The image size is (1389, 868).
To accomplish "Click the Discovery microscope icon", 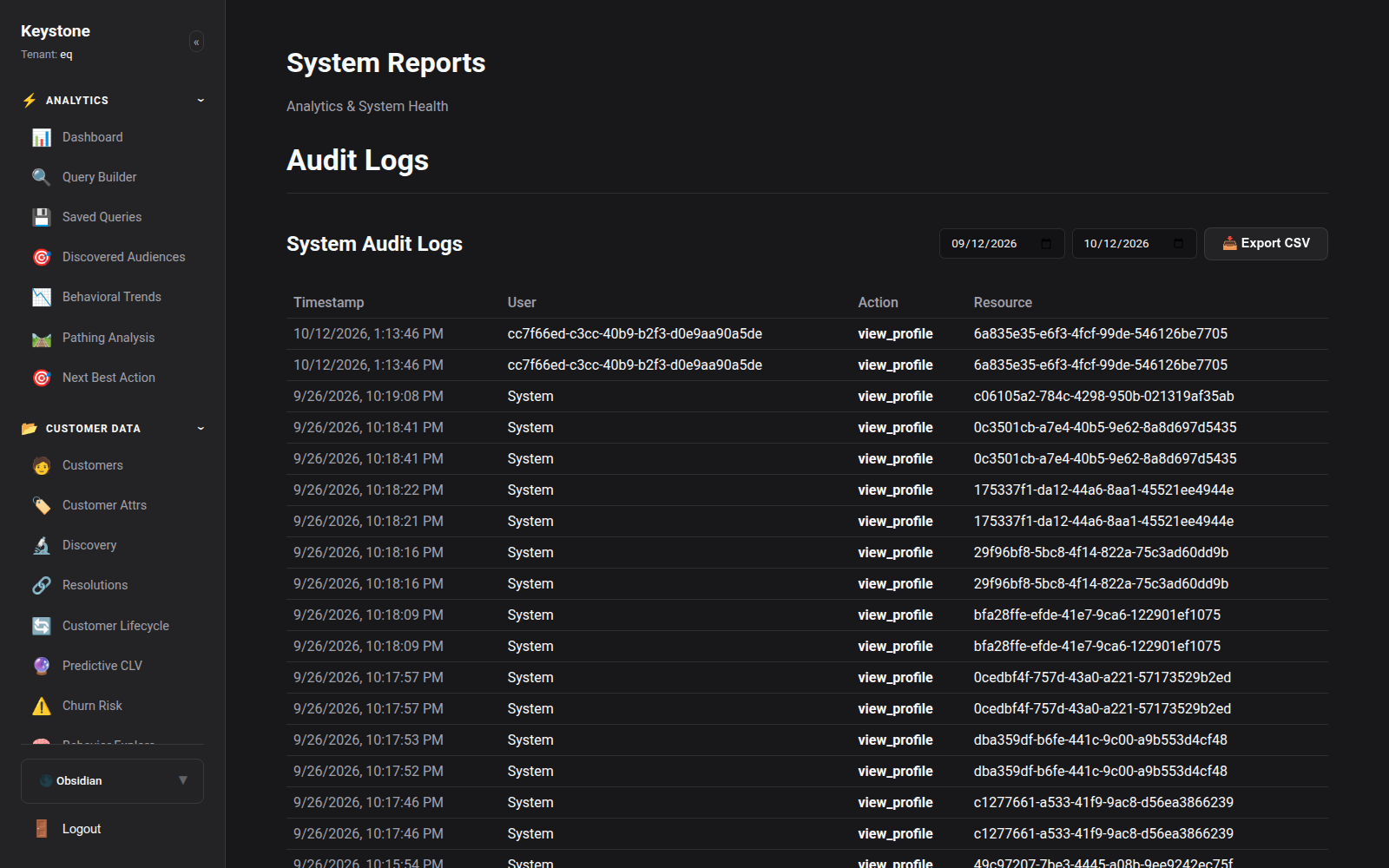I will tap(42, 545).
